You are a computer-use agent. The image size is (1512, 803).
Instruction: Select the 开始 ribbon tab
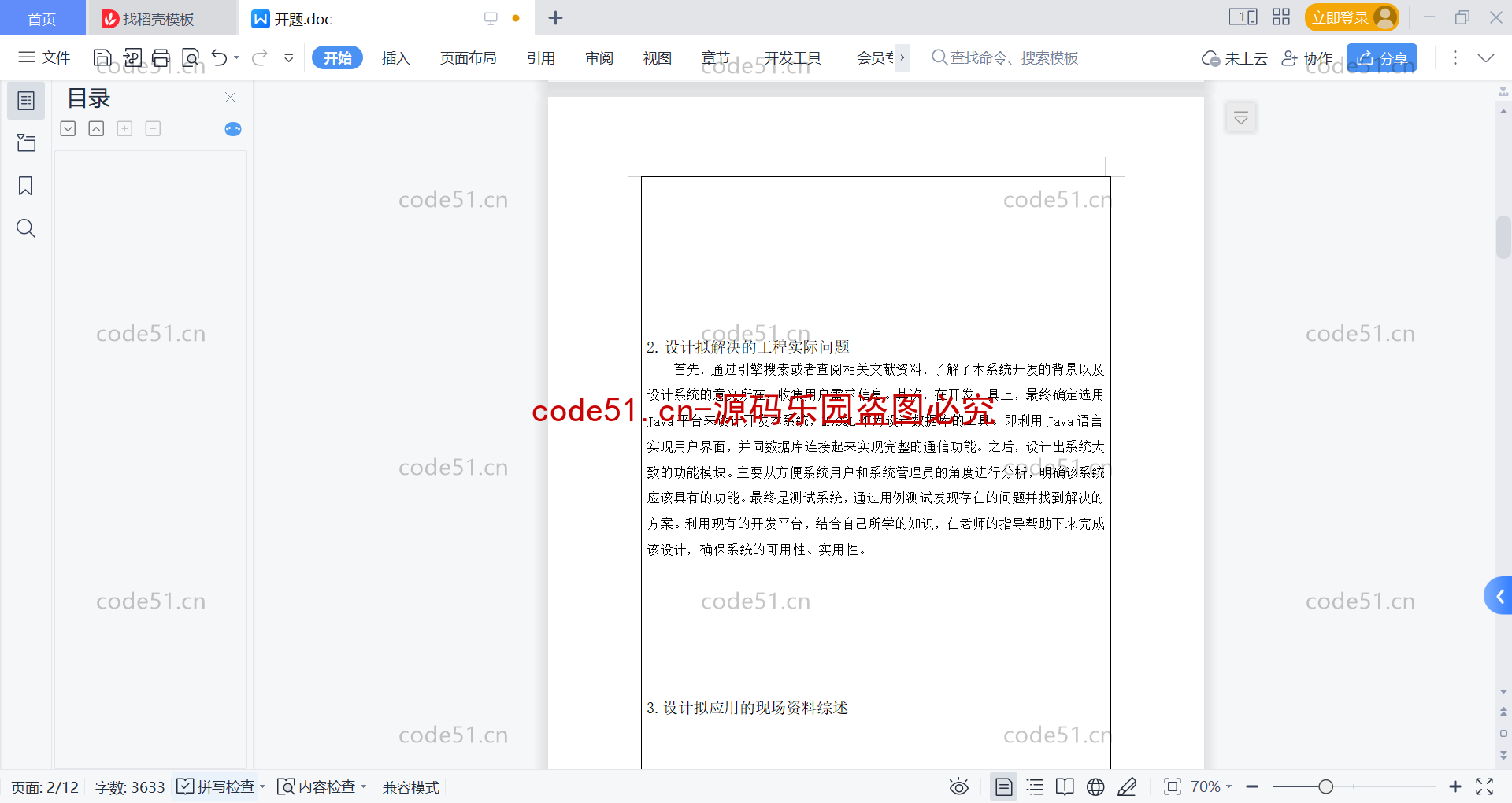point(337,57)
